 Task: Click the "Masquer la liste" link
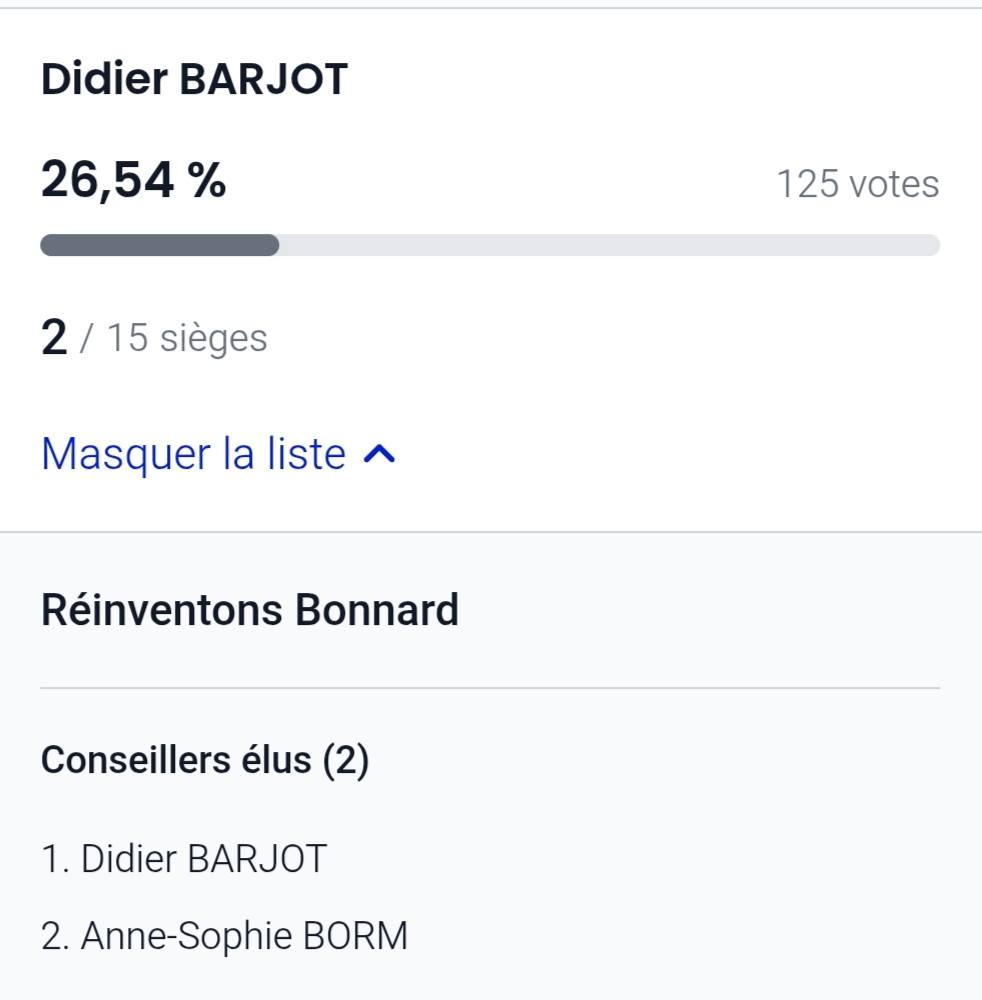193,454
